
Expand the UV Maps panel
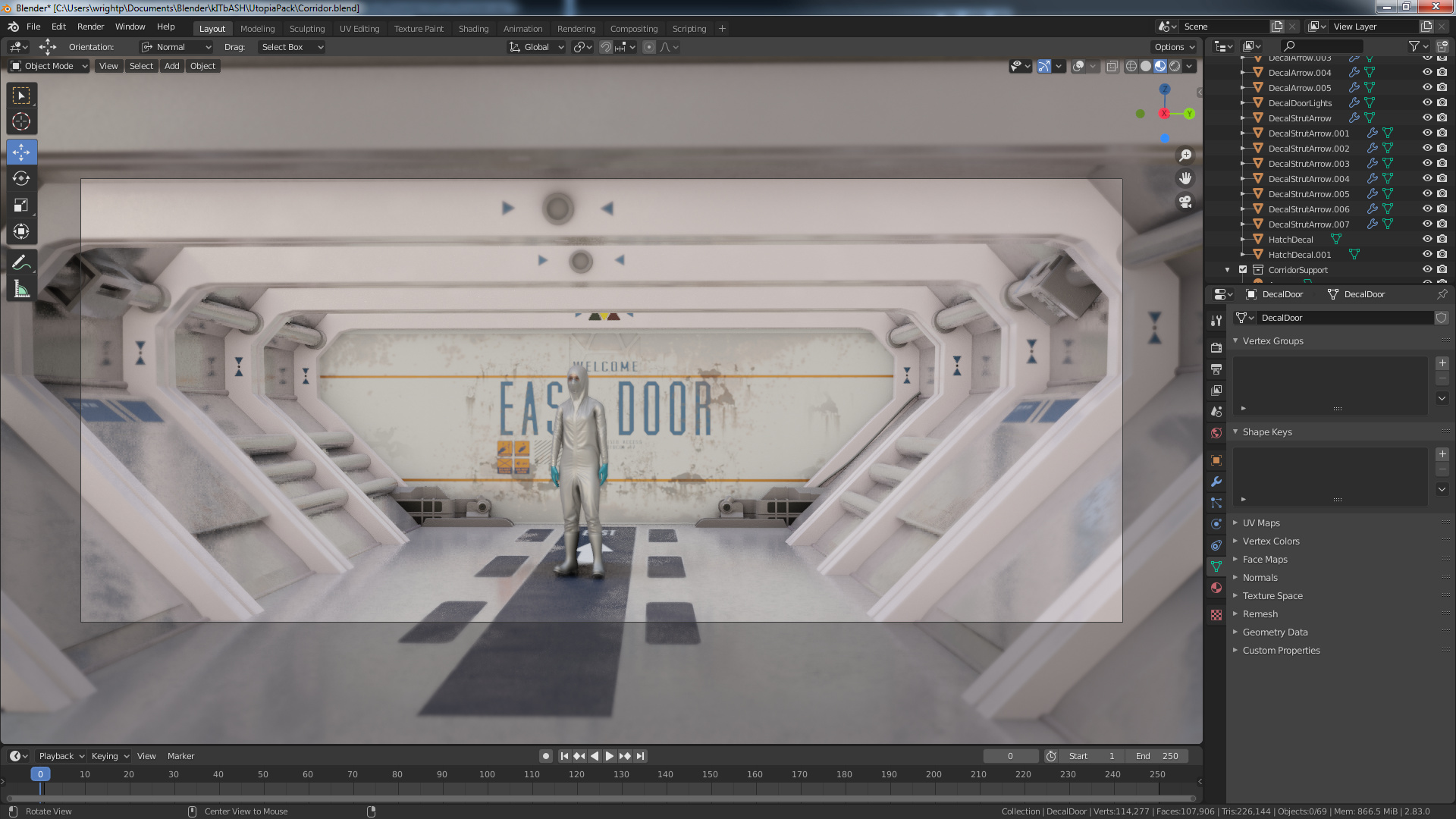click(1261, 523)
